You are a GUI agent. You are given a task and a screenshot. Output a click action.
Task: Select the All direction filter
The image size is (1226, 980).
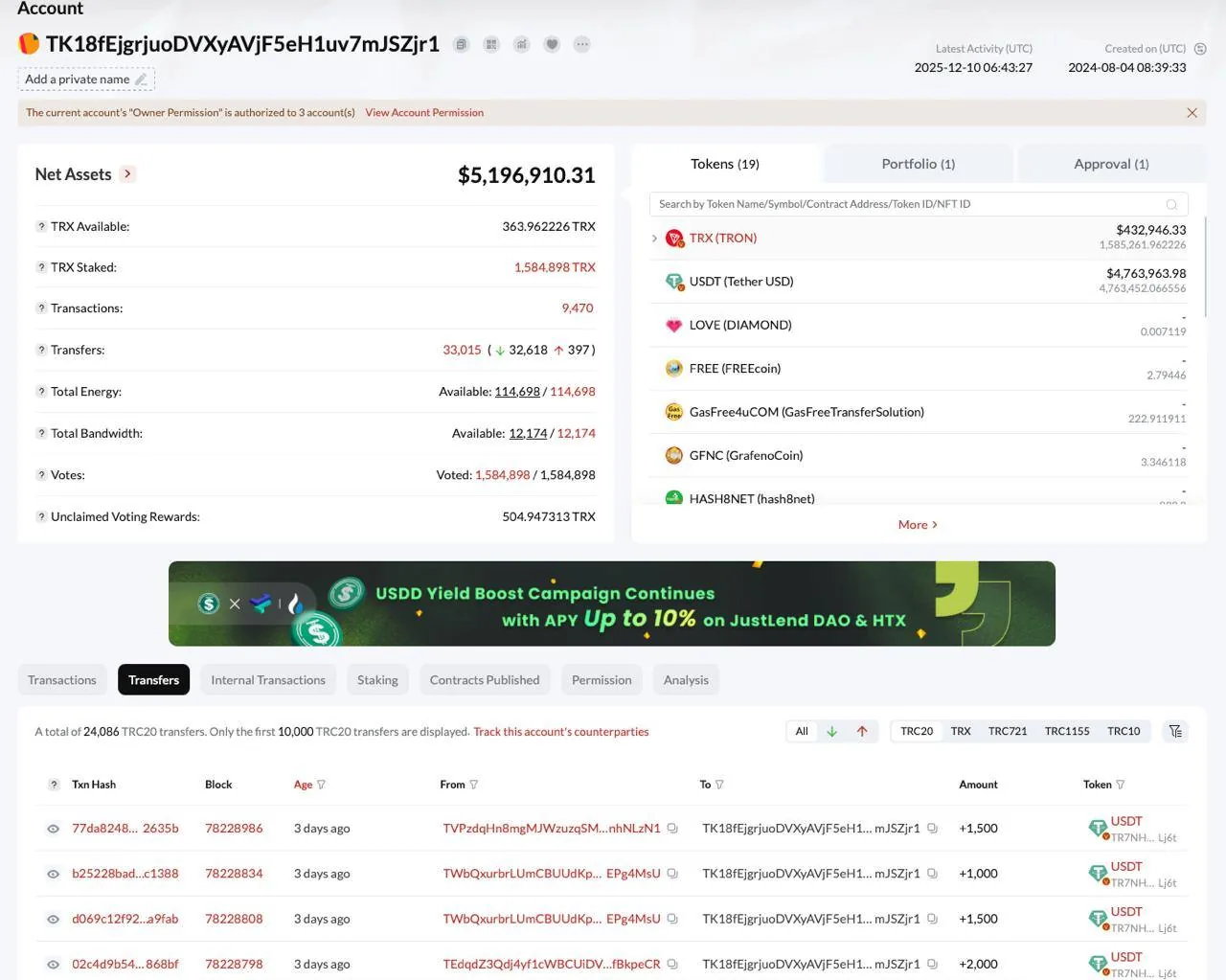coord(802,732)
